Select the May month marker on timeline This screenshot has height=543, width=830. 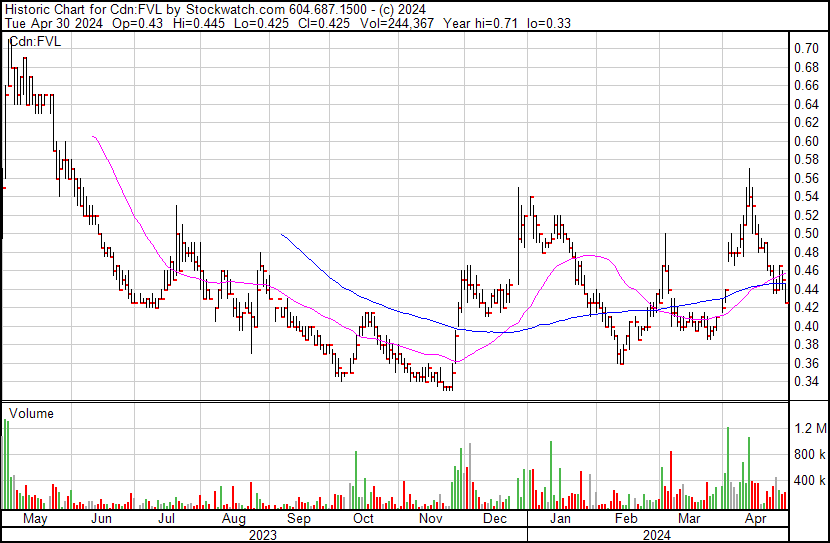point(34,520)
